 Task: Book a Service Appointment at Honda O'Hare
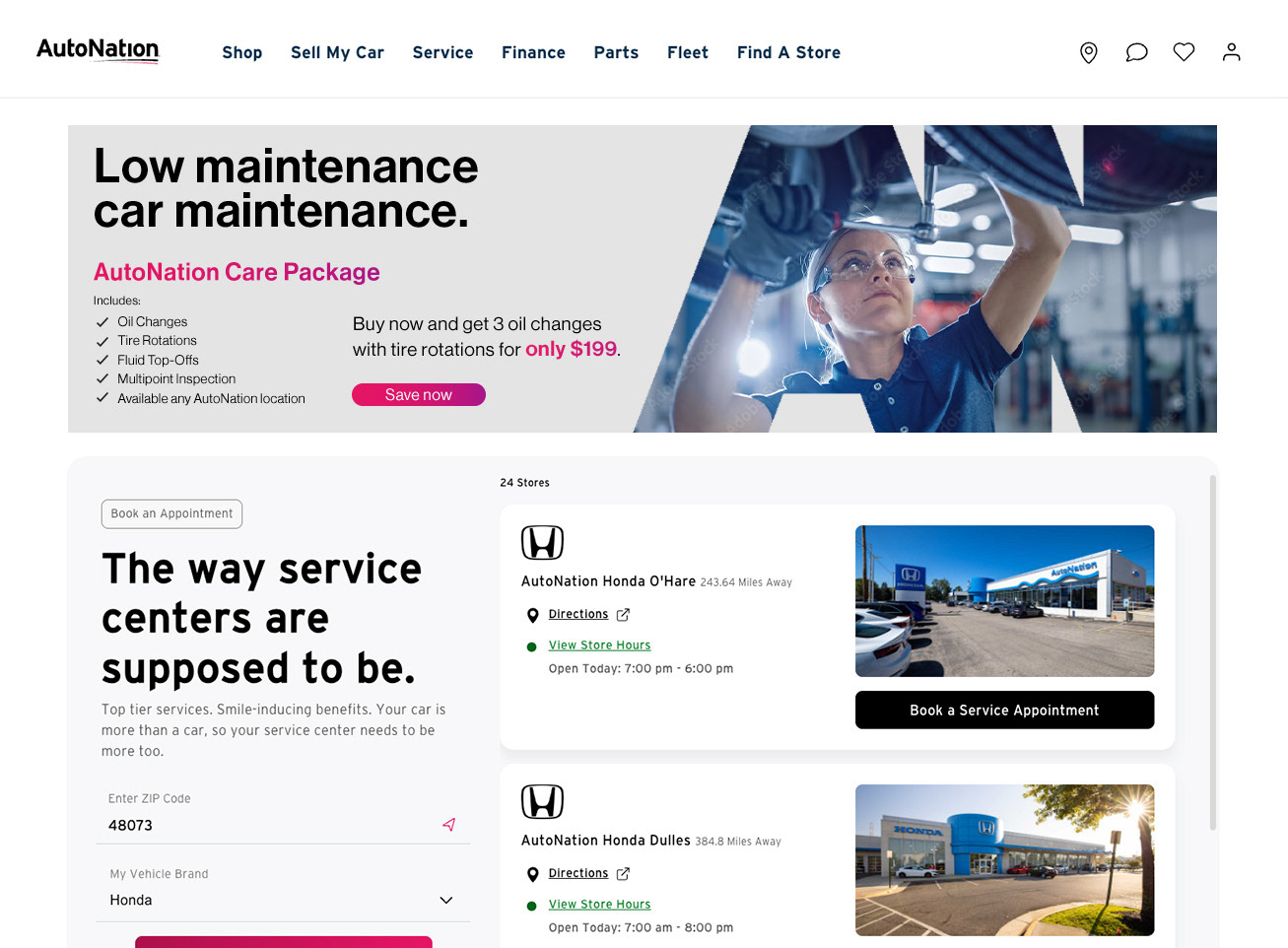pyautogui.click(x=1004, y=710)
